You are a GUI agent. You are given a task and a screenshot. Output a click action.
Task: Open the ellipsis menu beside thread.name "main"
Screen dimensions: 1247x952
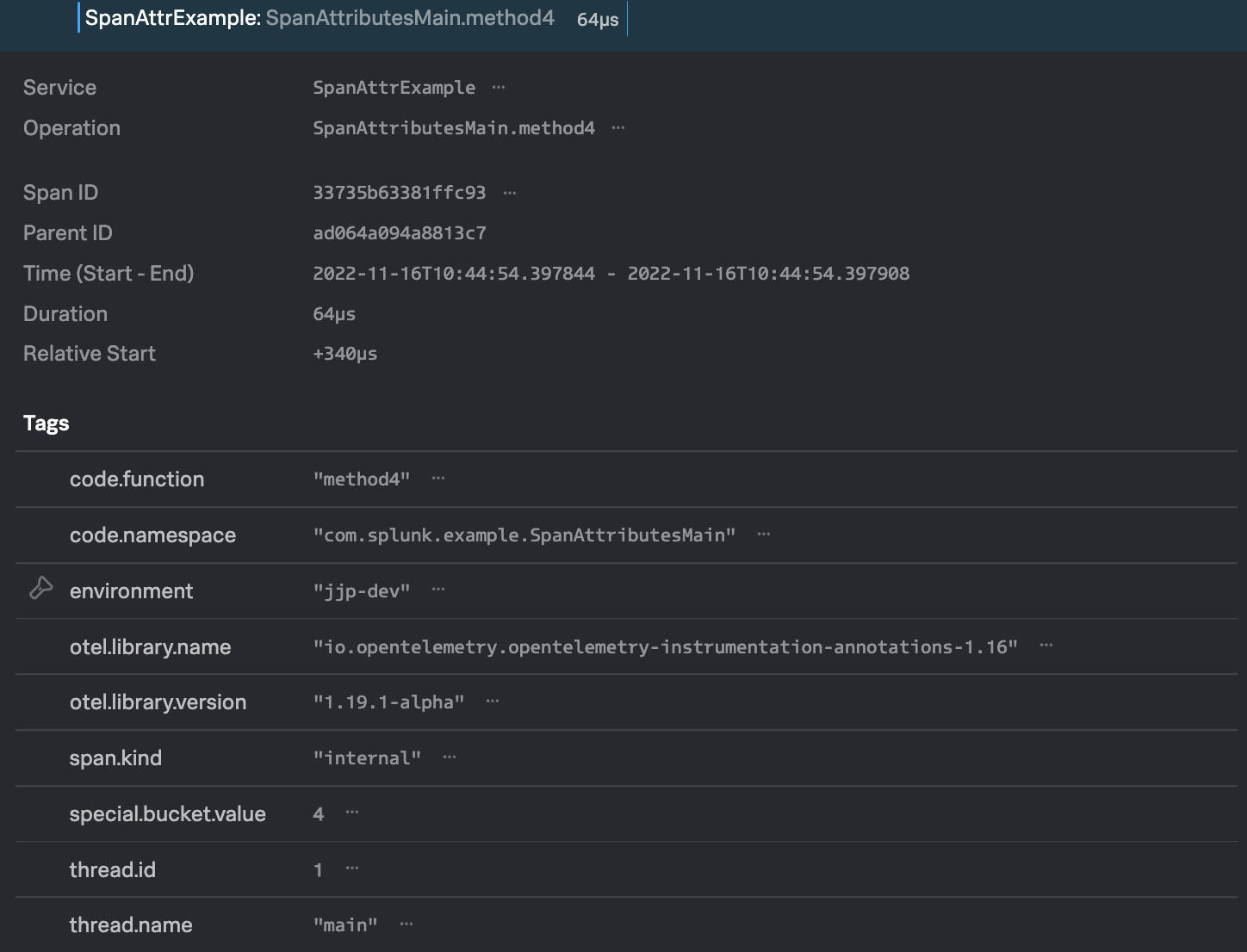[406, 924]
